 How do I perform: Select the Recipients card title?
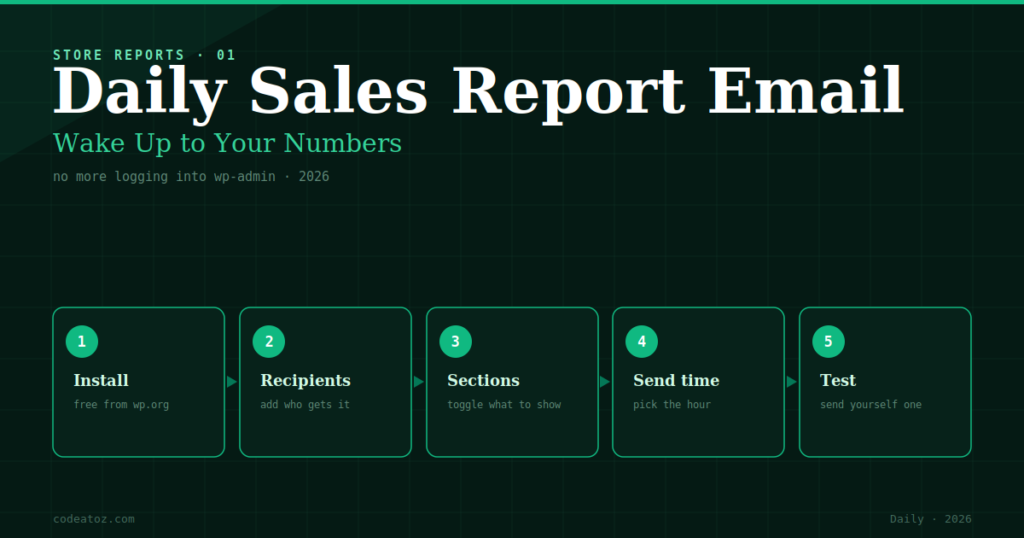pos(306,381)
